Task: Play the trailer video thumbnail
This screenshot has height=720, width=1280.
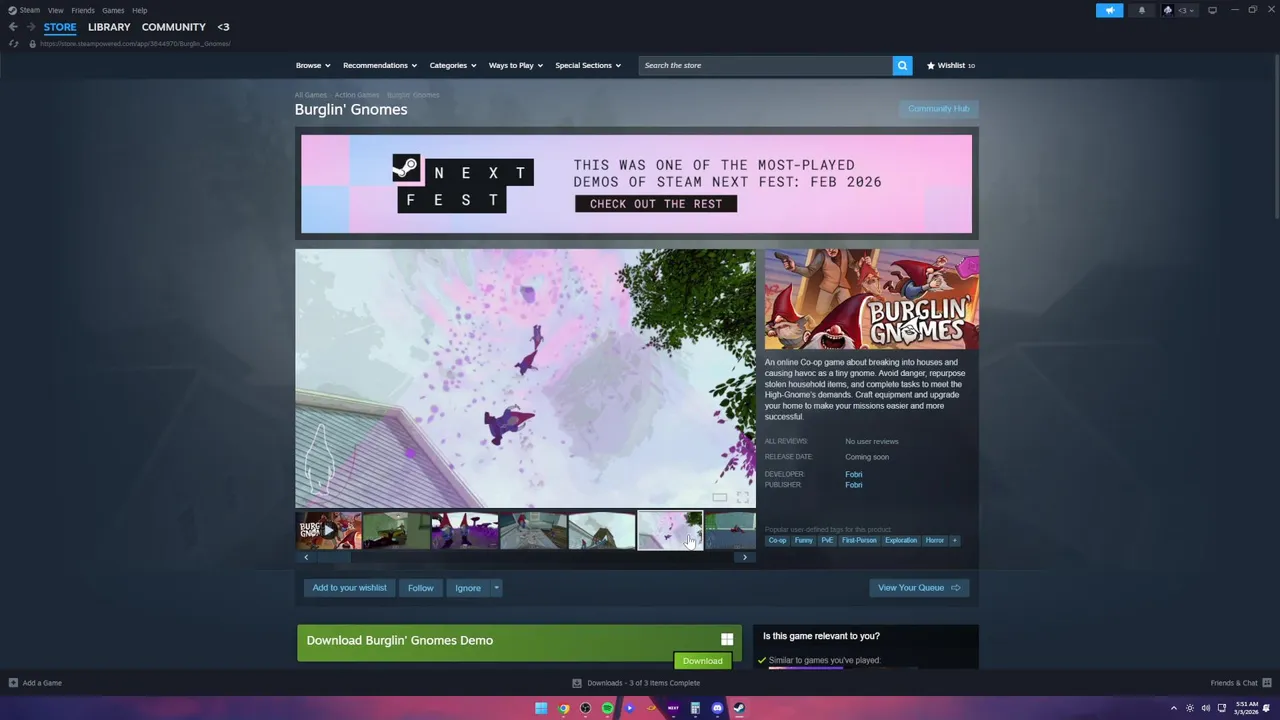Action: click(328, 531)
